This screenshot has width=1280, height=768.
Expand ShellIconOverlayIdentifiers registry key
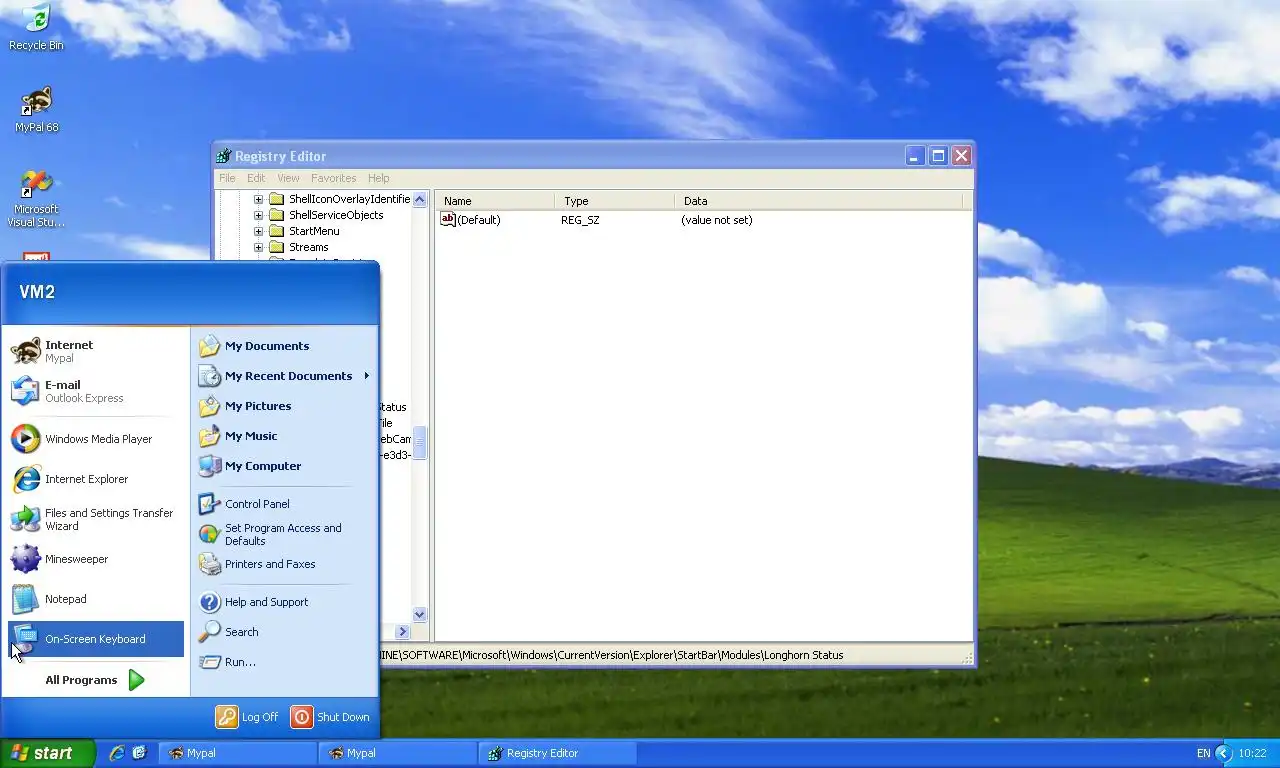pos(258,199)
